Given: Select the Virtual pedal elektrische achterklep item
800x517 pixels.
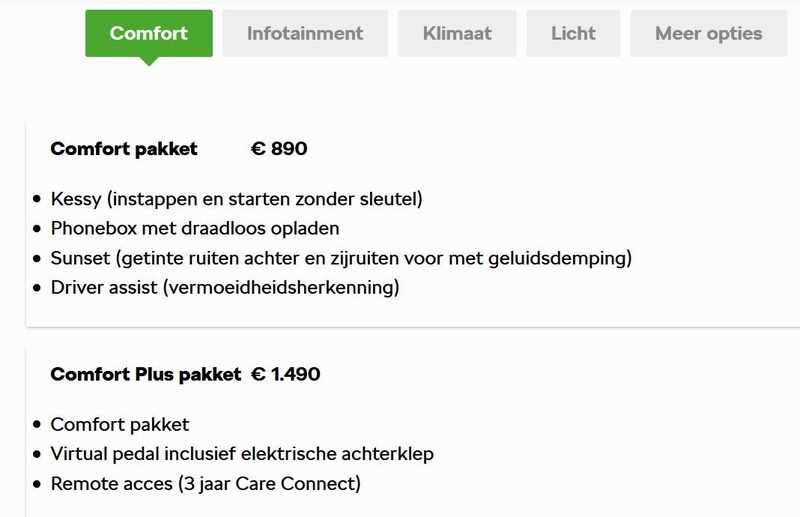Looking at the screenshot, I should tap(242, 454).
